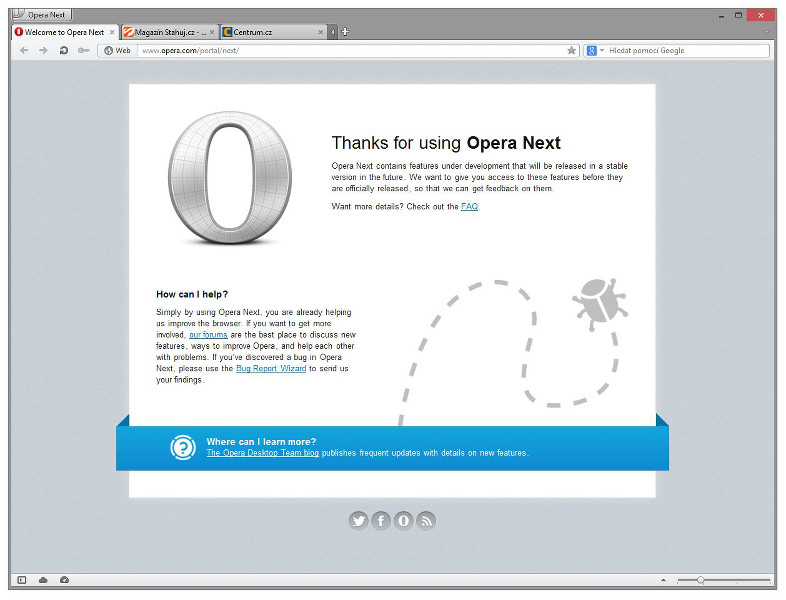Open Opera's Facebook page icon

(381, 521)
